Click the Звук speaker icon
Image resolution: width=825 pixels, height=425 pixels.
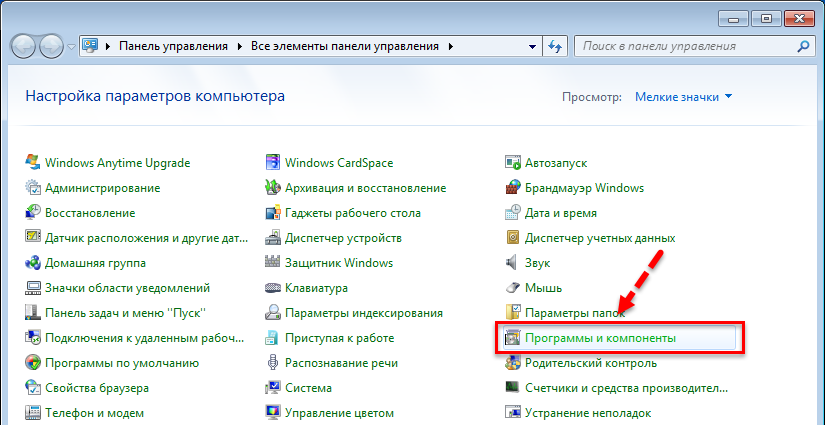pyautogui.click(x=513, y=263)
